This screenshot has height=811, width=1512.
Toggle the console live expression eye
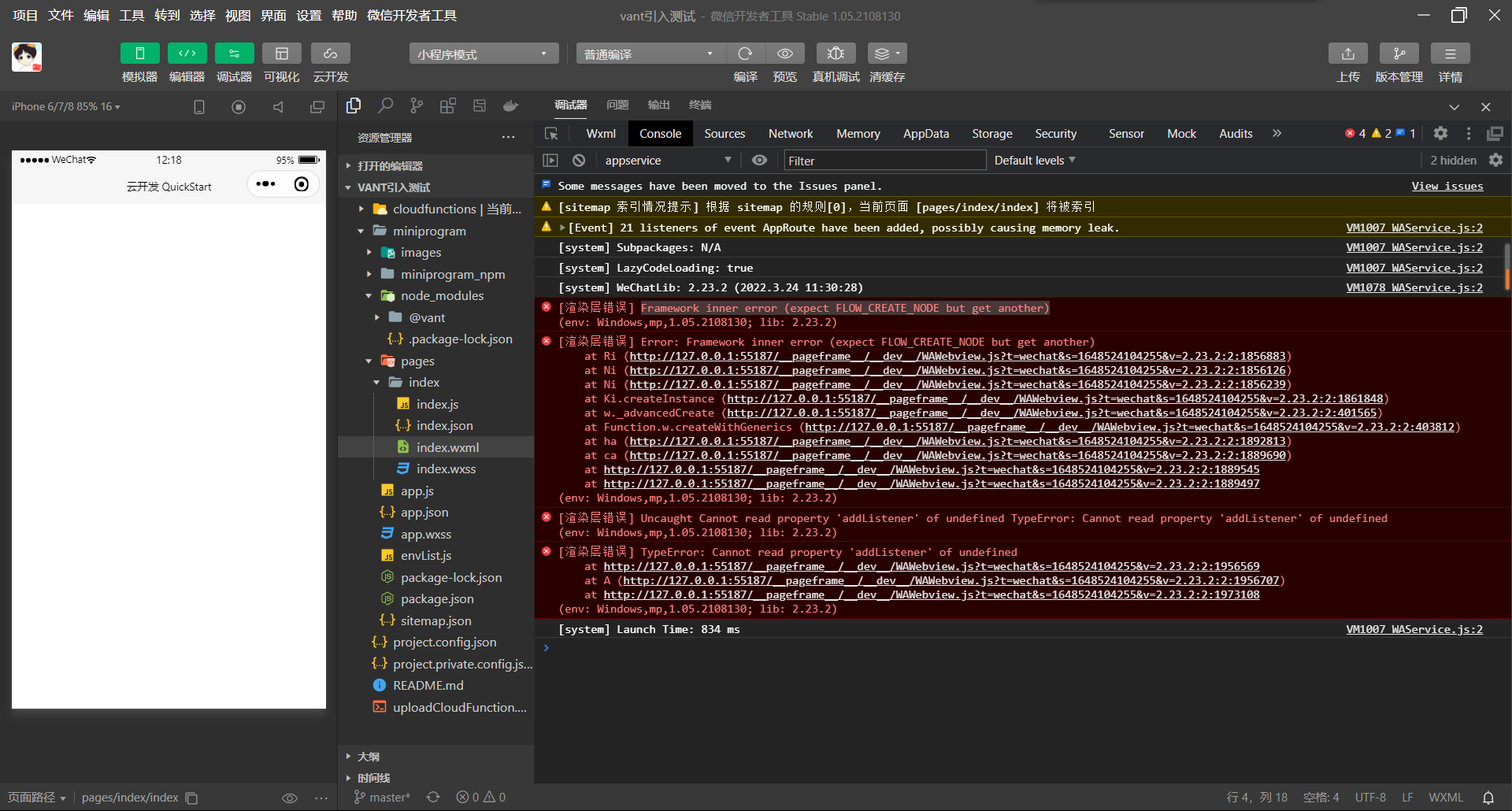(759, 160)
